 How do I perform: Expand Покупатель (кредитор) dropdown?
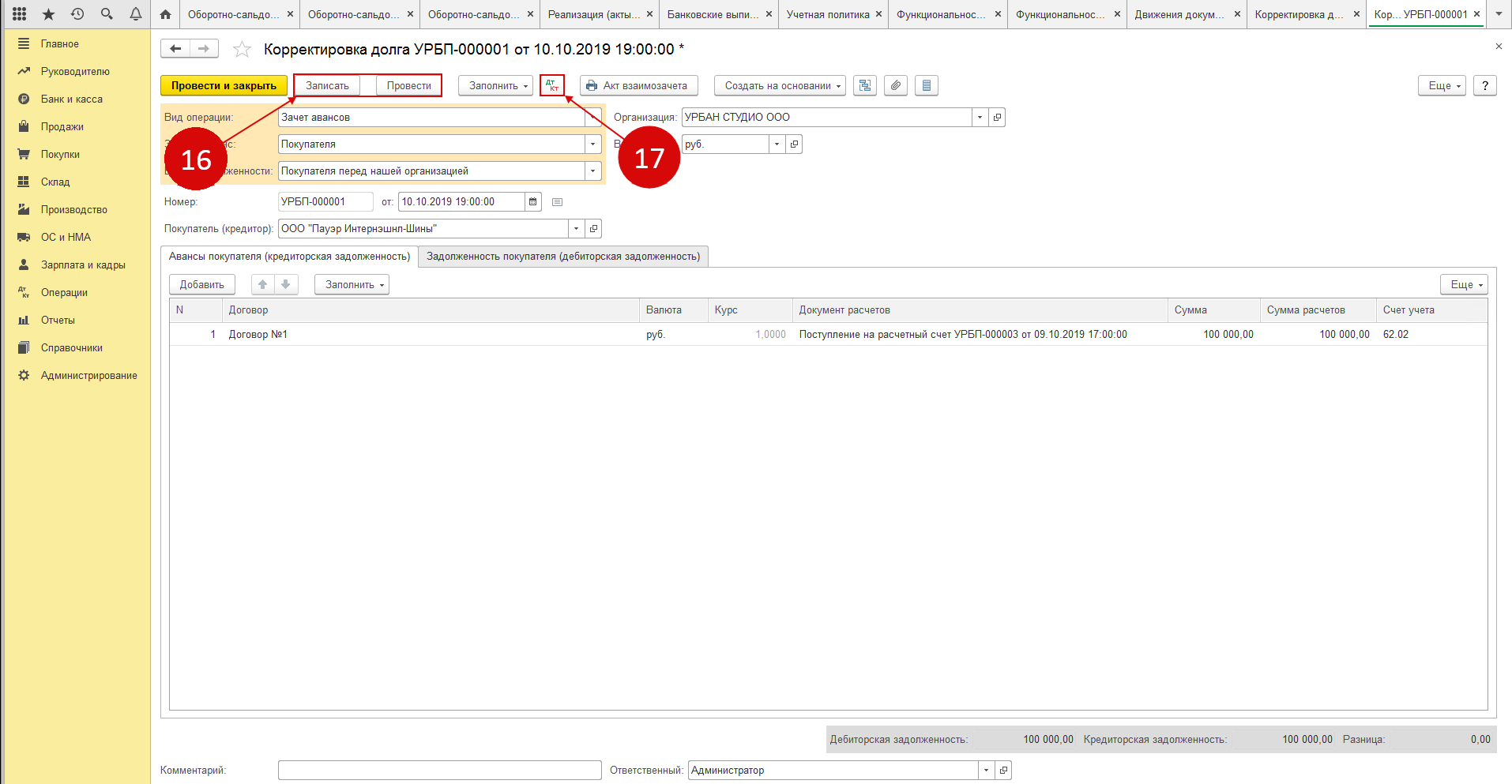click(576, 229)
